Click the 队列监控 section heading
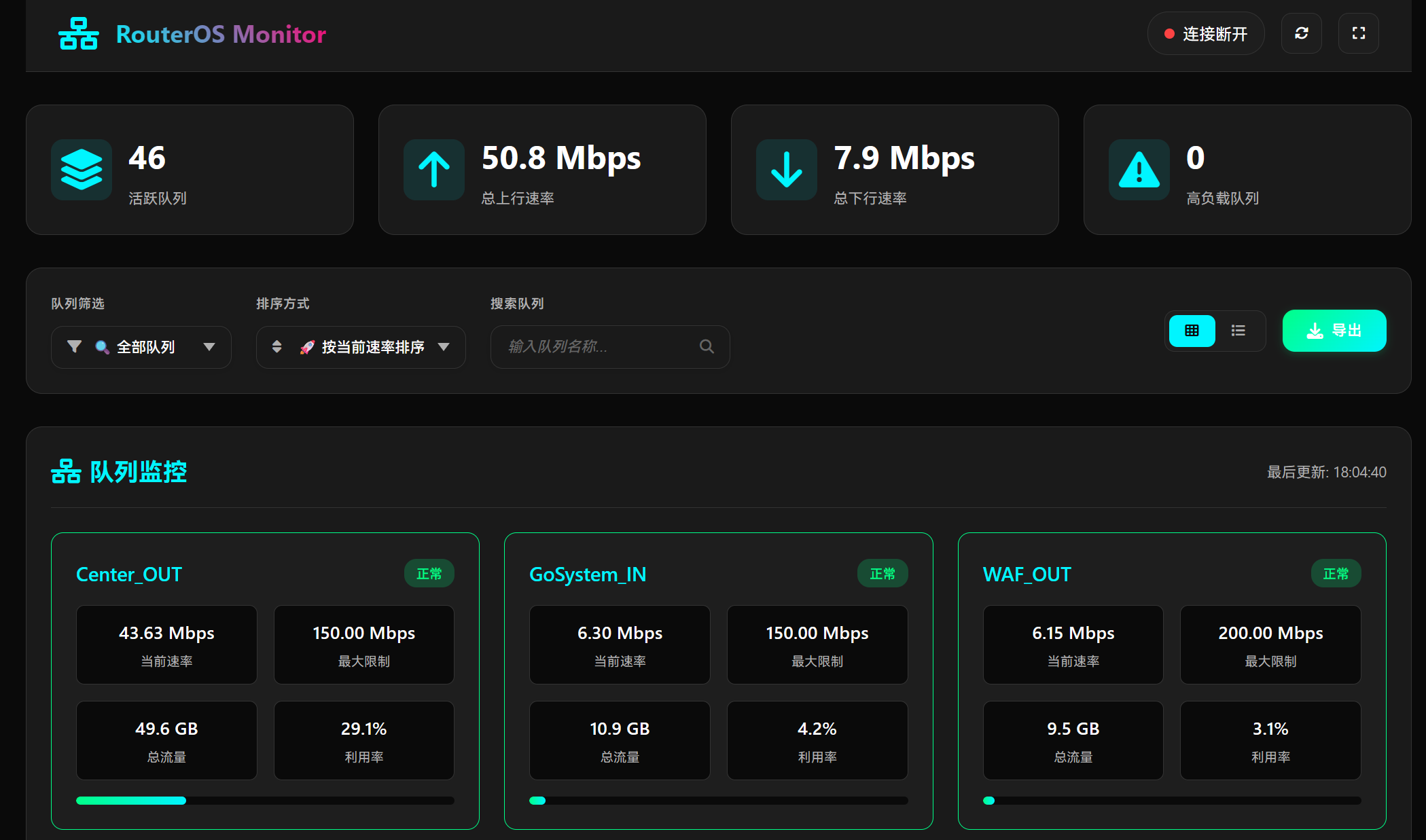1426x840 pixels. (119, 471)
